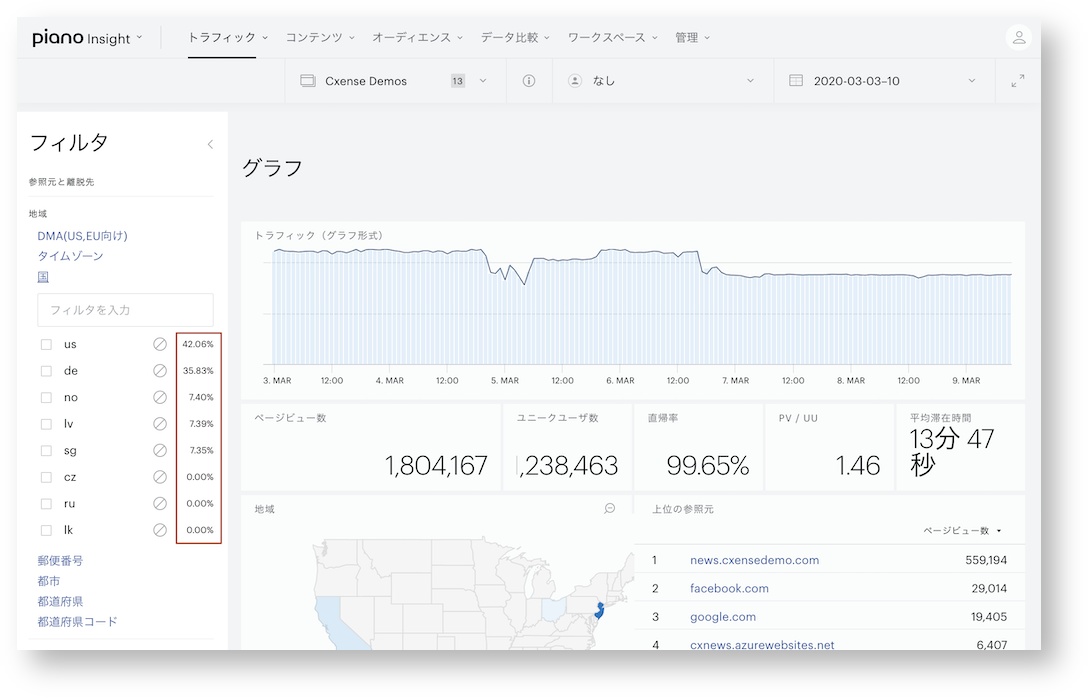Check the no checkbox
Viewport: 1089px width, 698px height.
47,397
